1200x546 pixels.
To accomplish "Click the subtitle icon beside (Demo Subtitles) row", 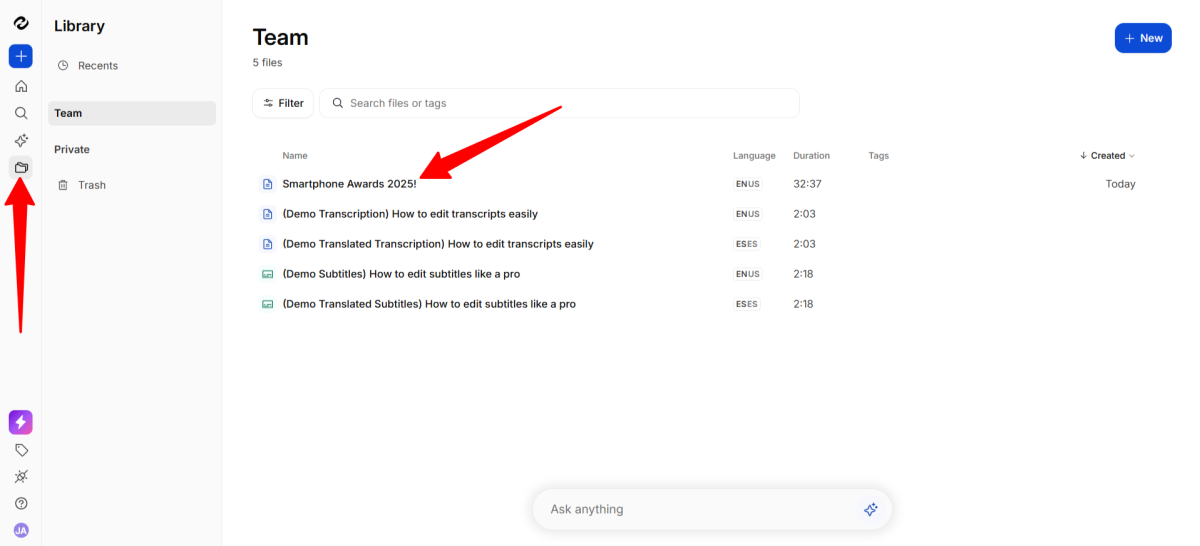I will click(267, 274).
